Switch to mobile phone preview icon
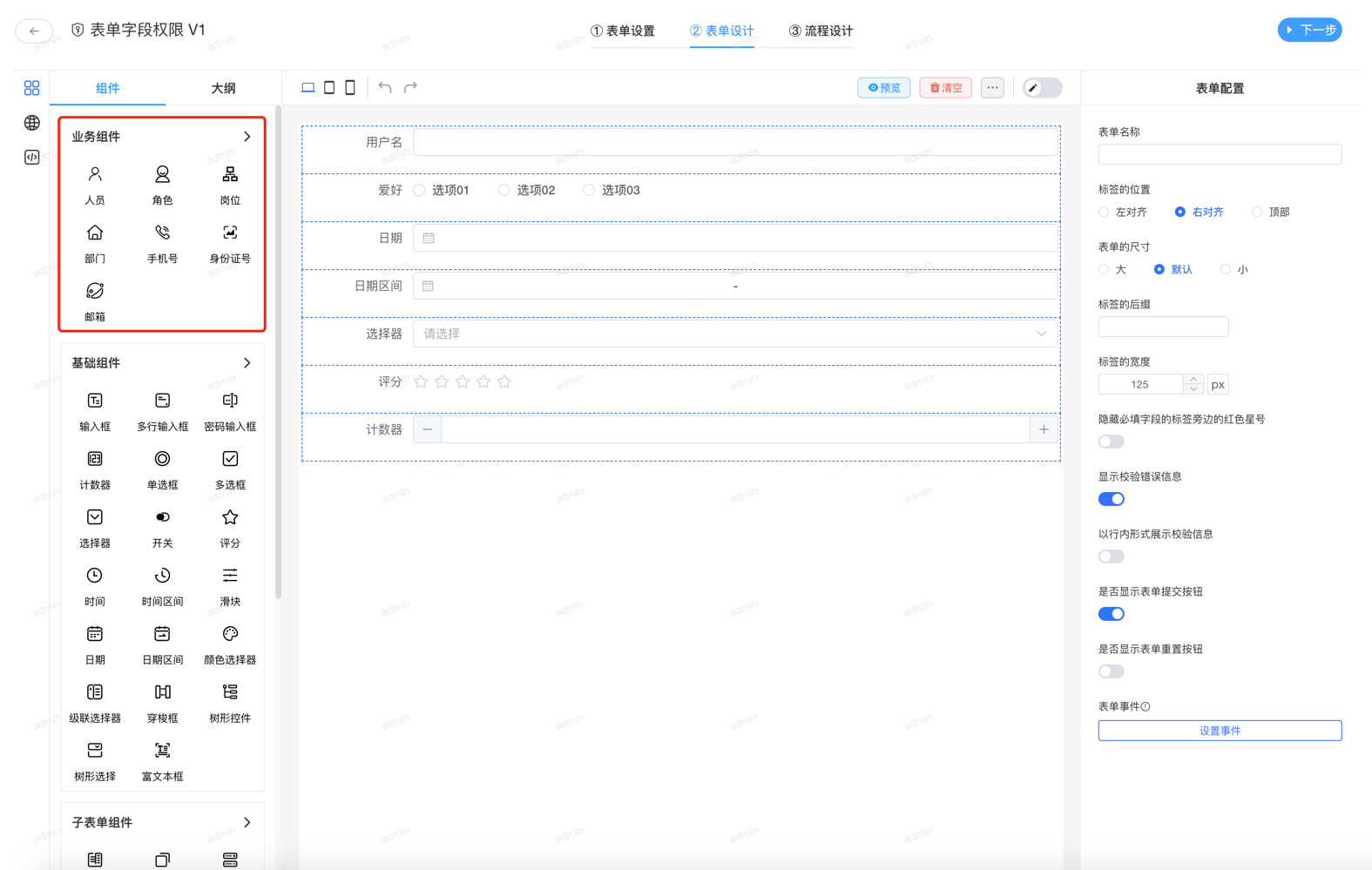The height and width of the screenshot is (870, 1372). click(350, 88)
